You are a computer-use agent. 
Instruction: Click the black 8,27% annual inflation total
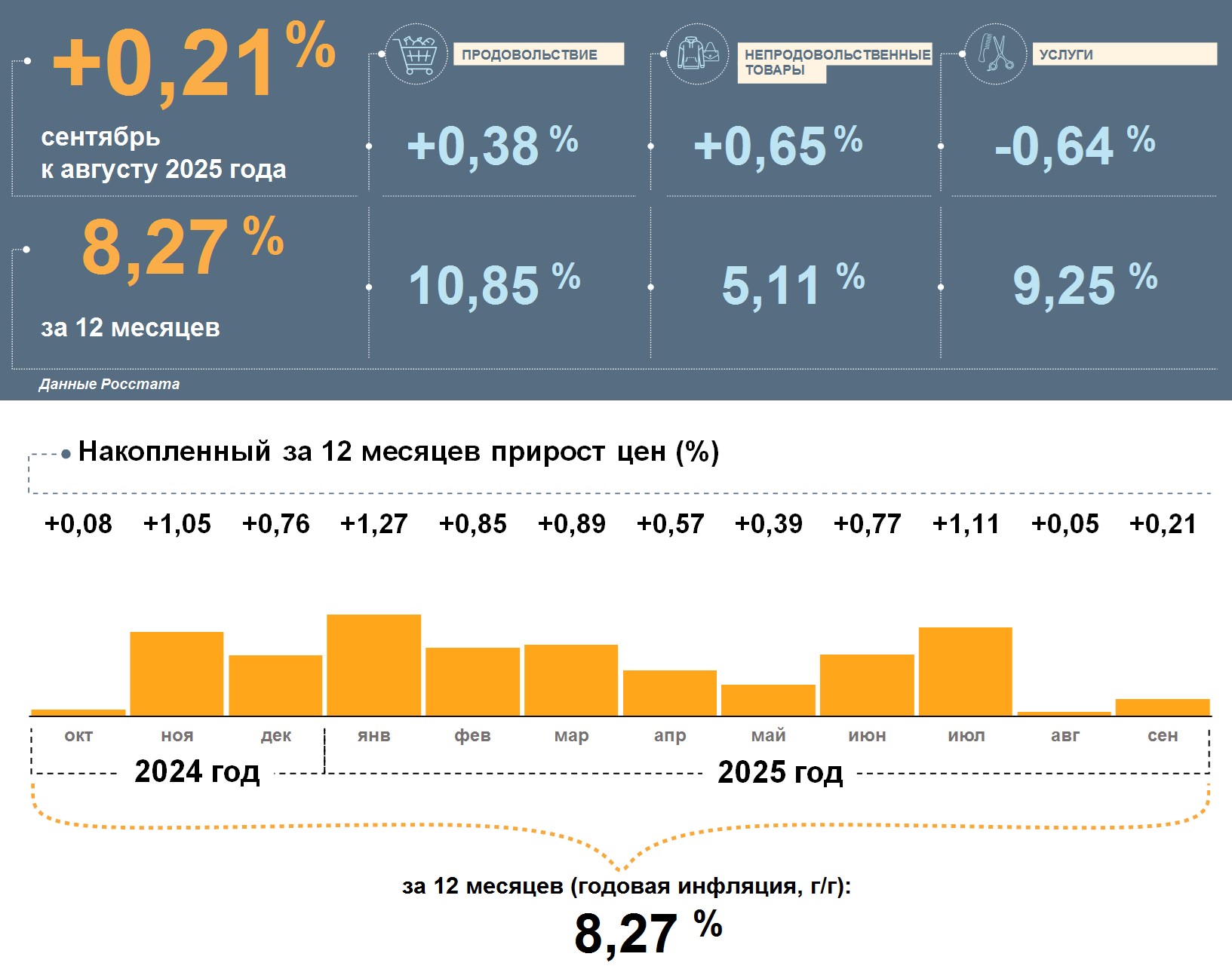click(x=647, y=931)
